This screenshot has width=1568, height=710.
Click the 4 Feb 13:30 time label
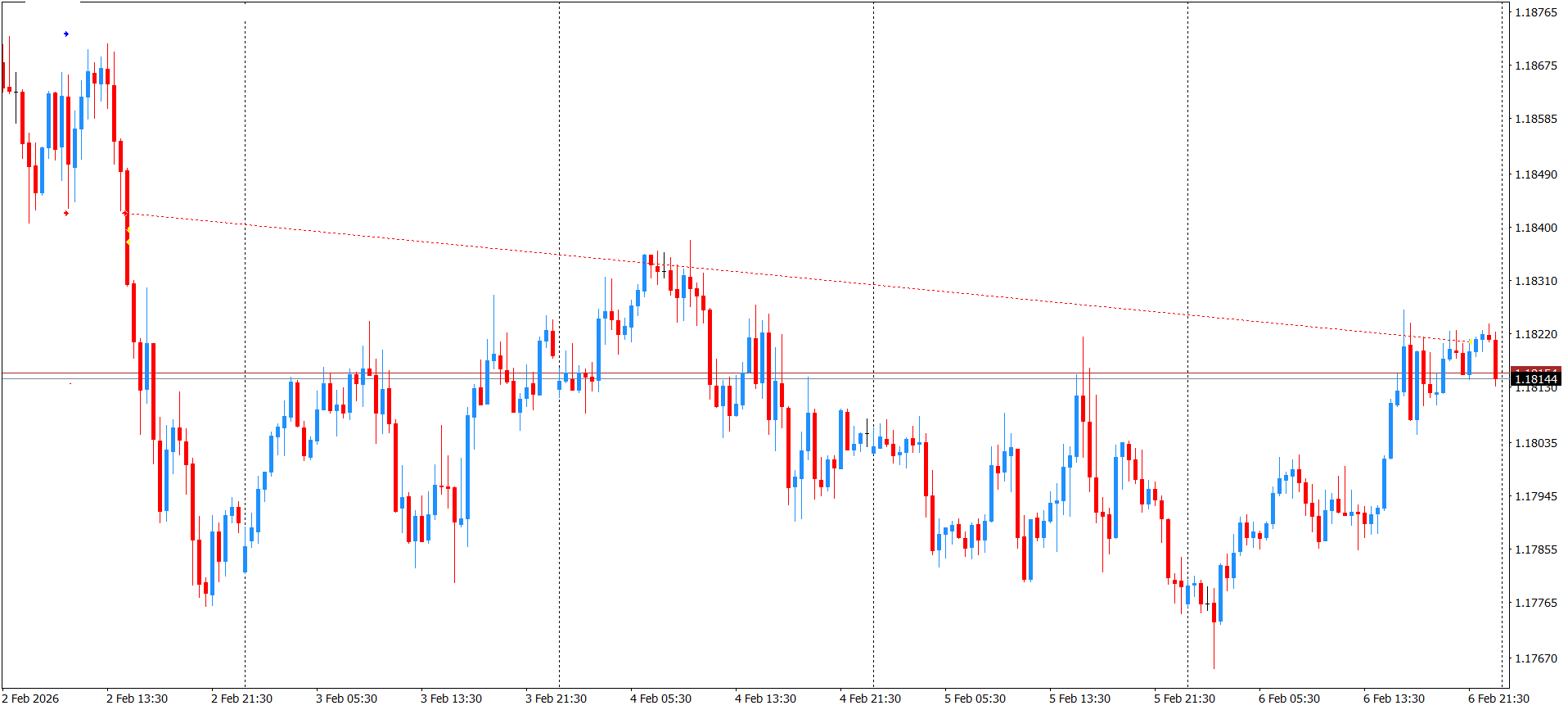[765, 699]
